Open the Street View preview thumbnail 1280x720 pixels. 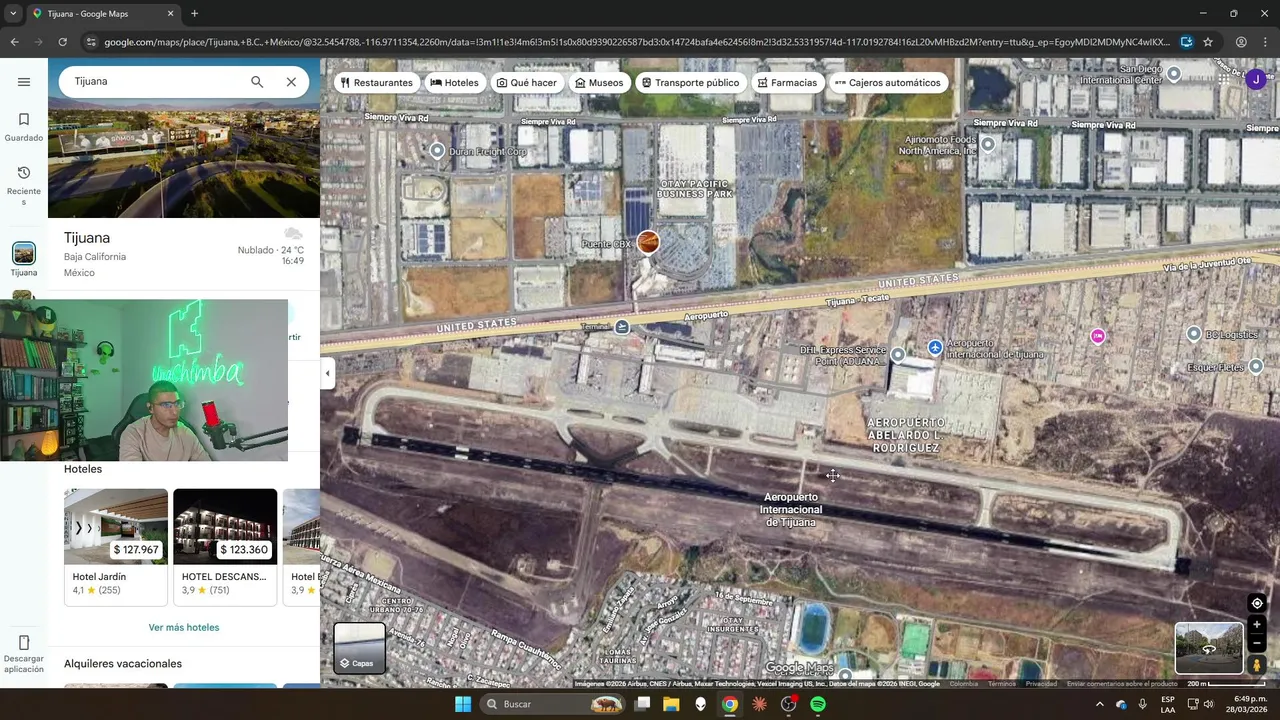pyautogui.click(x=1209, y=648)
